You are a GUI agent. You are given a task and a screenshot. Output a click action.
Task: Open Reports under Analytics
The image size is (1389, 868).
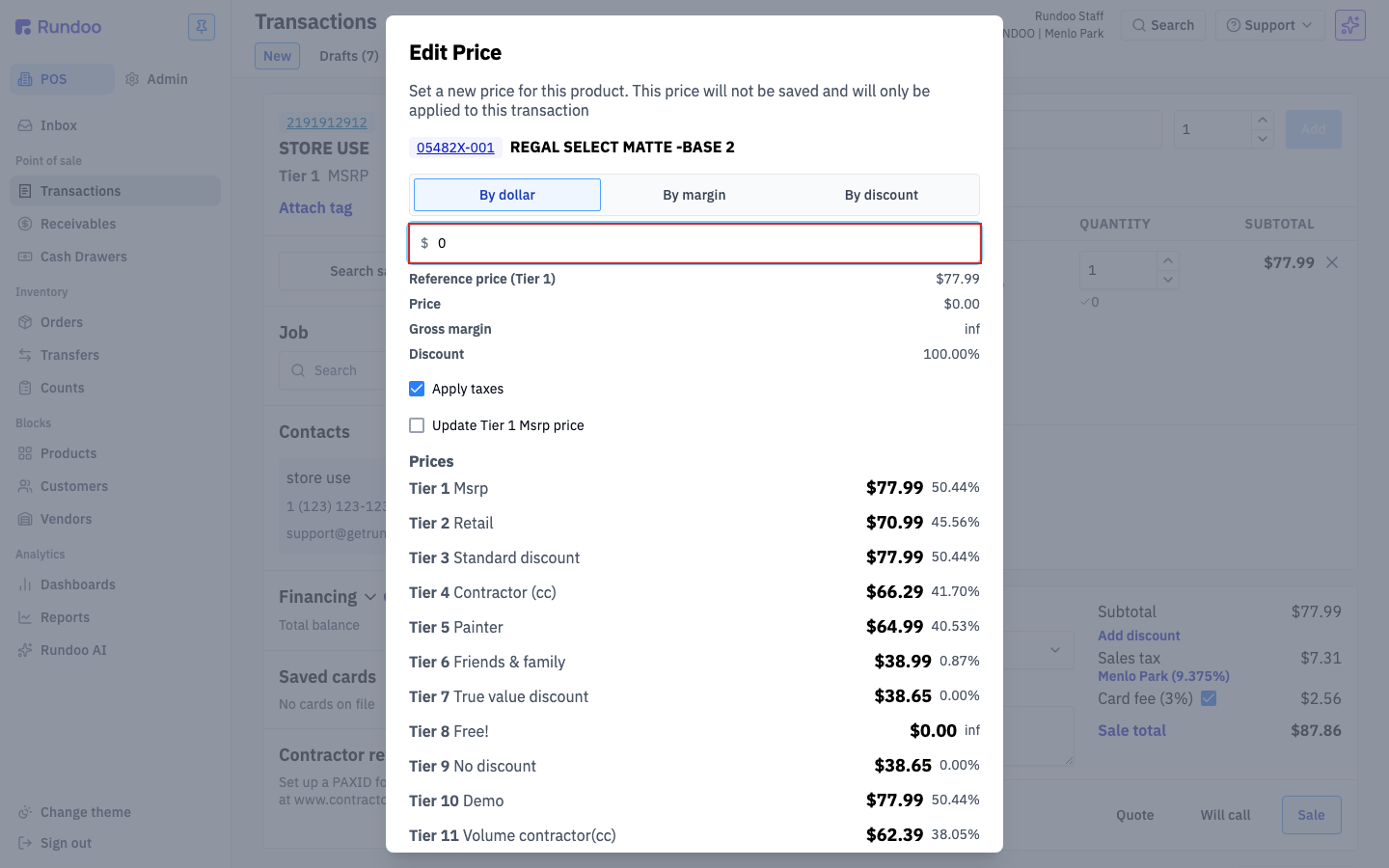click(x=116, y=617)
